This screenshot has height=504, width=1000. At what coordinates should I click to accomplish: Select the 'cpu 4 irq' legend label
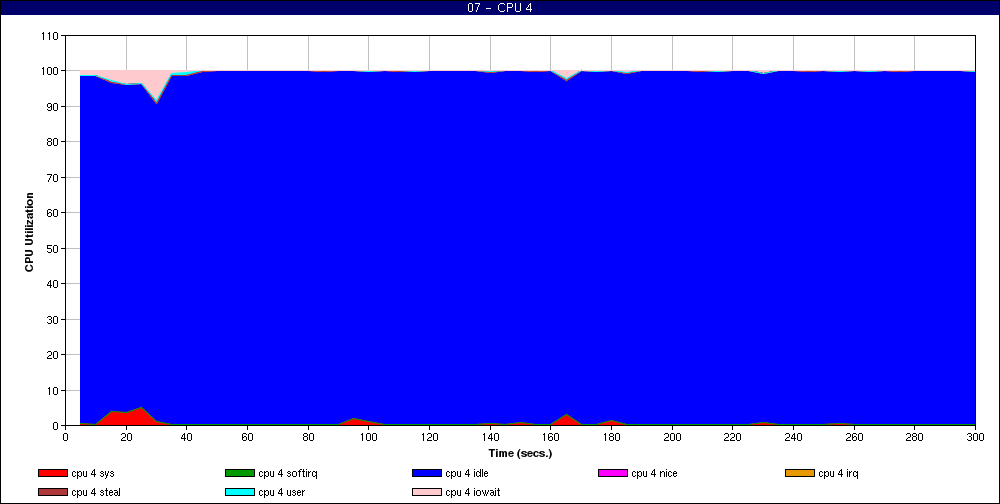pyautogui.click(x=838, y=473)
